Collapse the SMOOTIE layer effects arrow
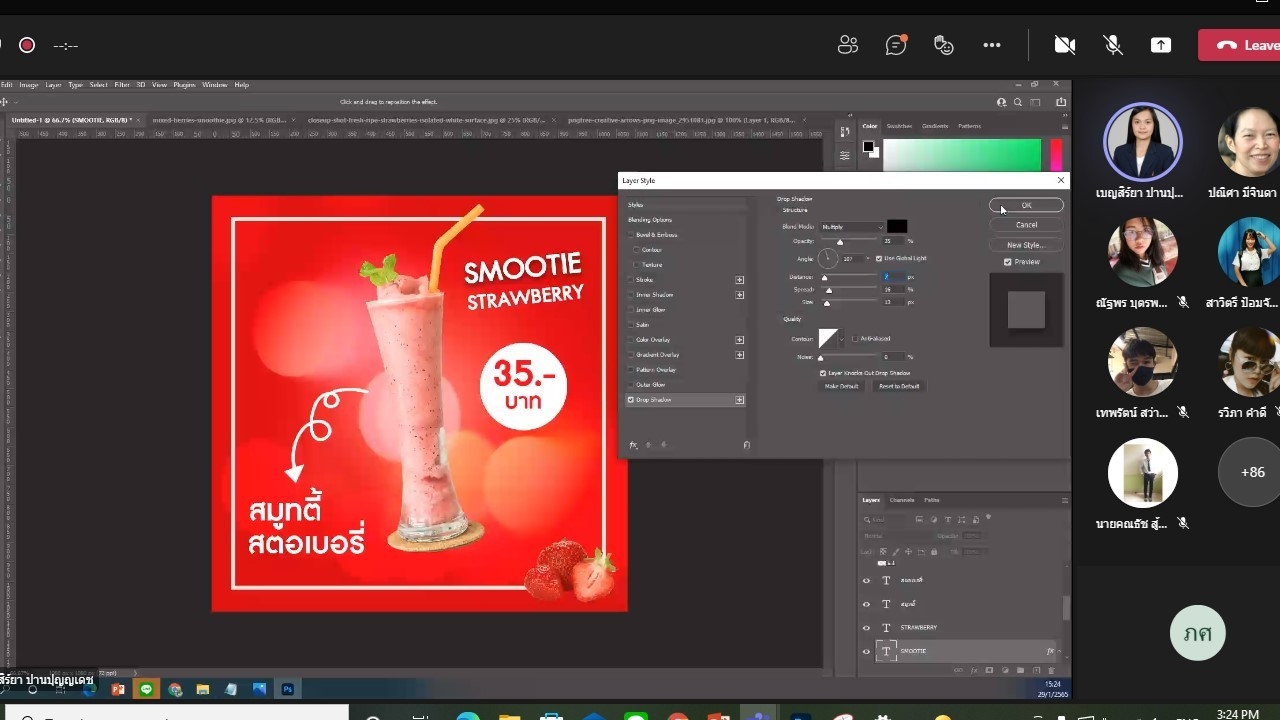This screenshot has width=1280, height=720. pyautogui.click(x=1059, y=651)
